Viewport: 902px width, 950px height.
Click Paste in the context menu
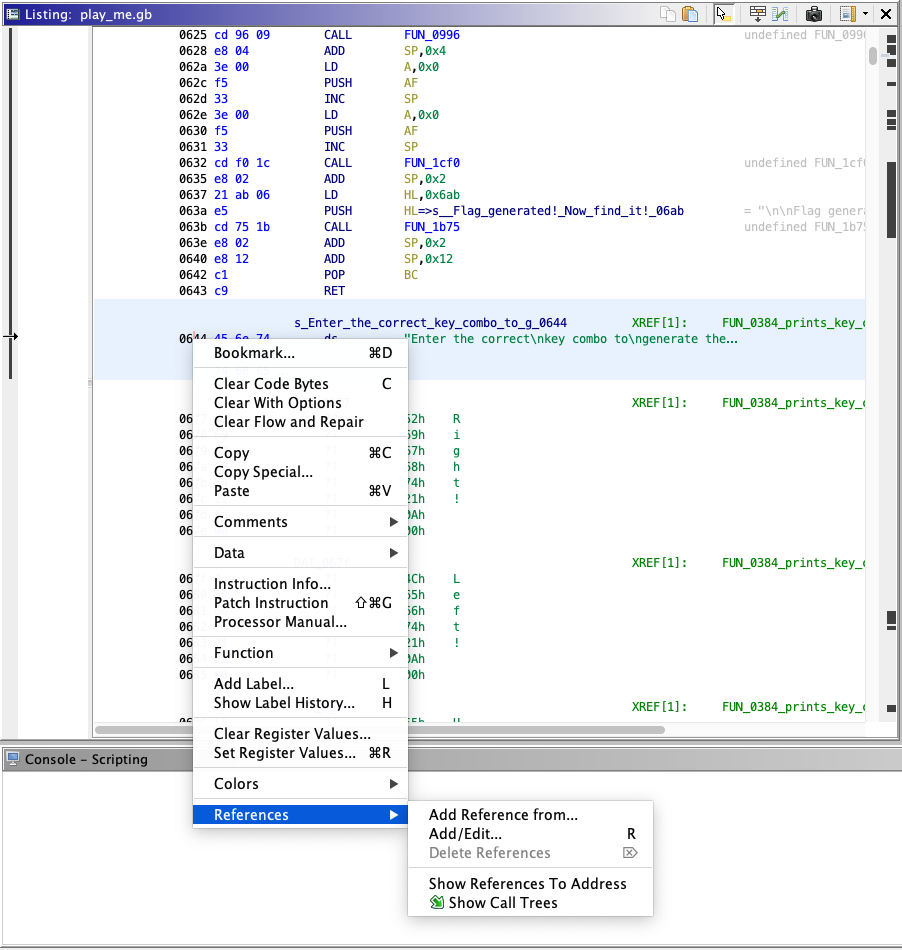300,491
